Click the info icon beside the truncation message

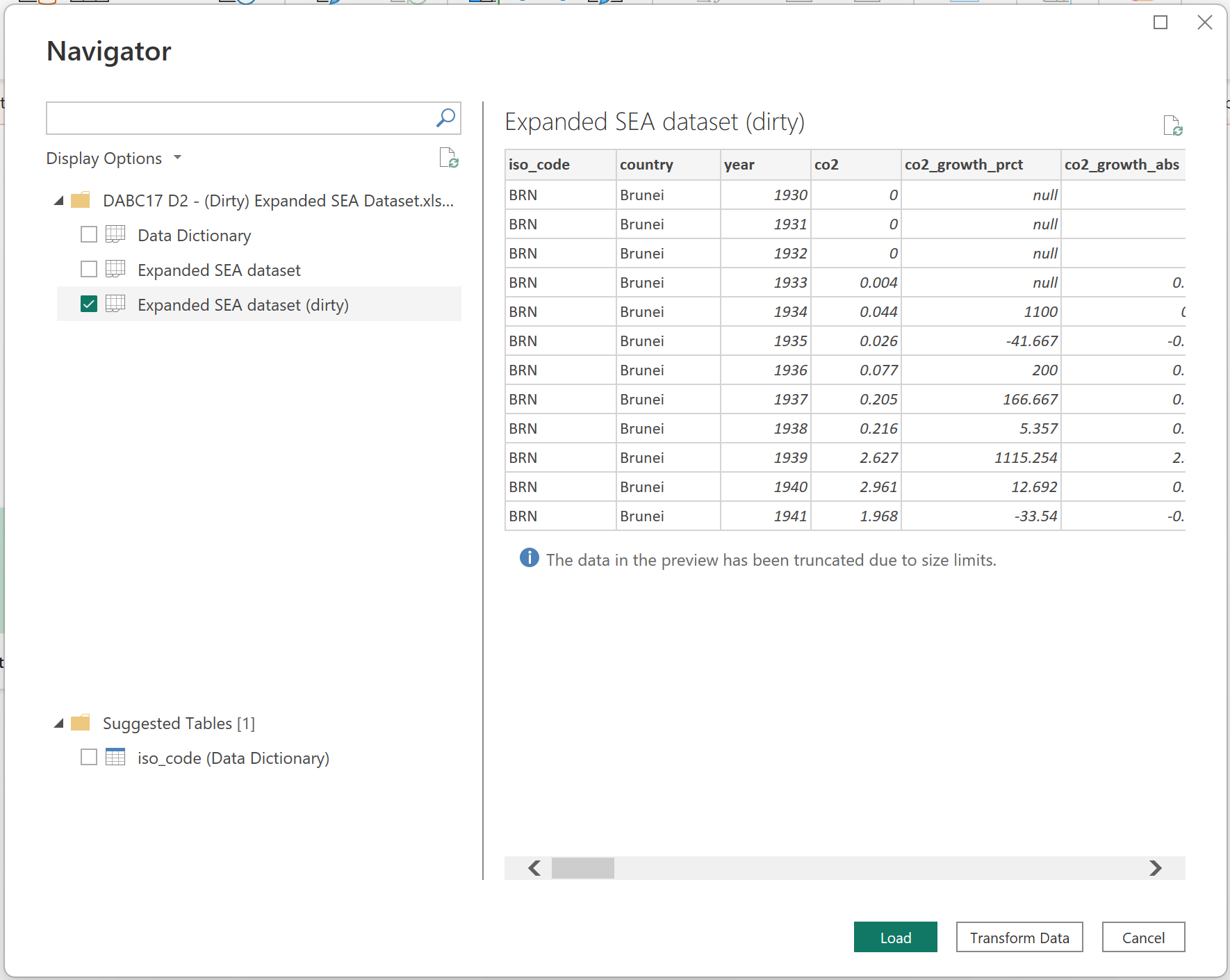529,558
